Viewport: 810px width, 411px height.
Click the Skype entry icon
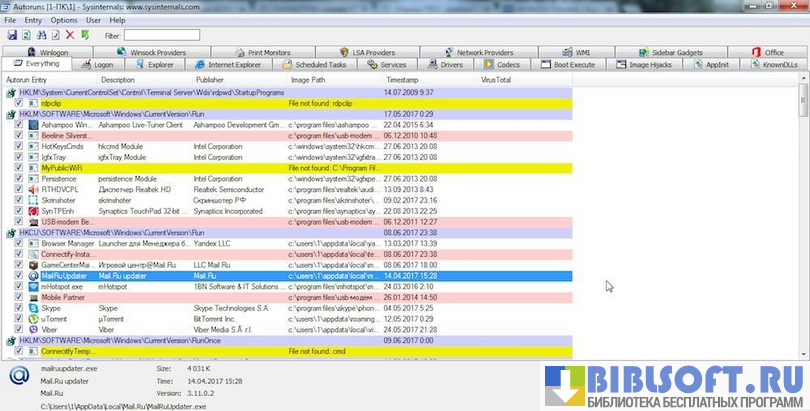33,308
